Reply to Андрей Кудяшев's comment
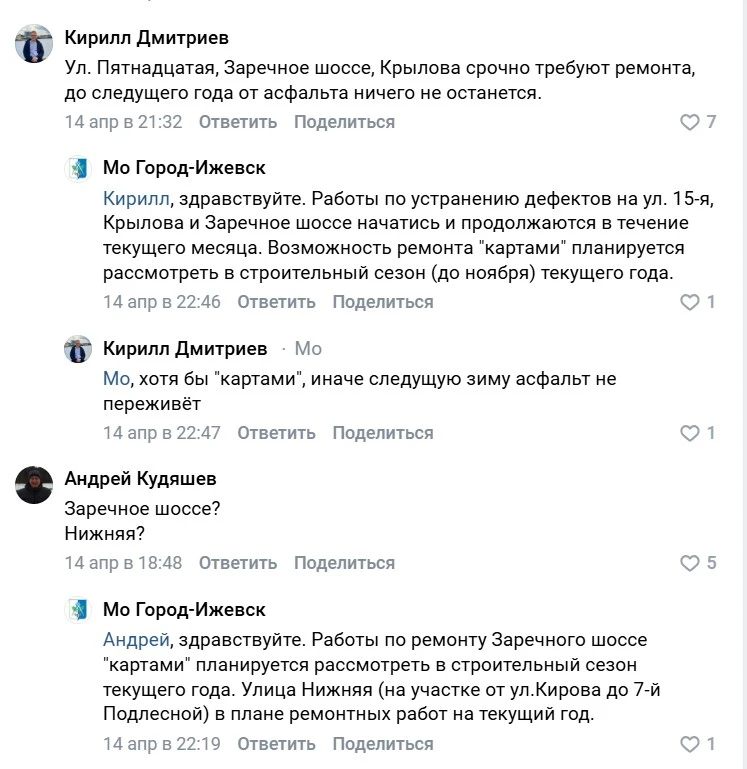747x769 pixels. (x=237, y=563)
